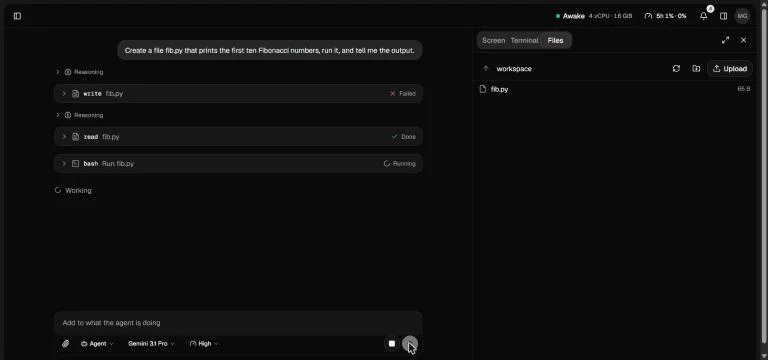Refresh the workspace file list
The height and width of the screenshot is (360, 768).
click(676, 69)
